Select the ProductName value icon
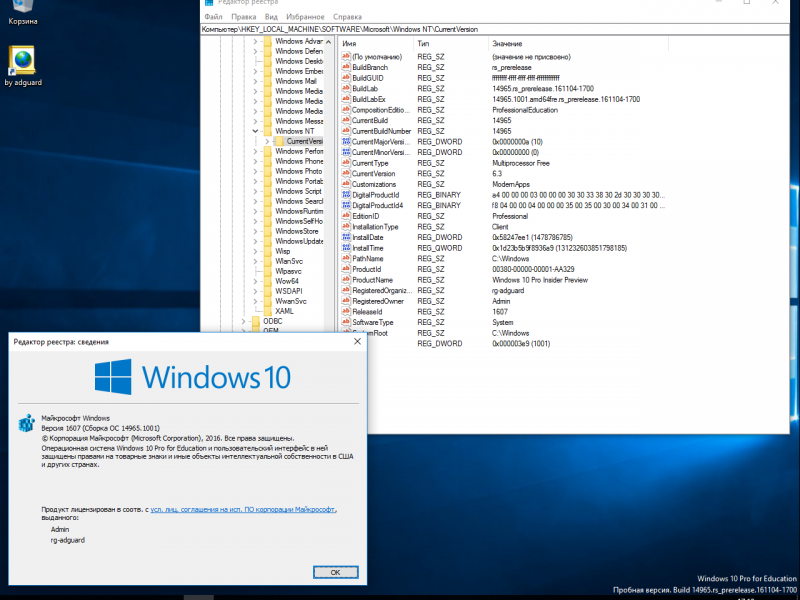800x600 pixels. [346, 280]
